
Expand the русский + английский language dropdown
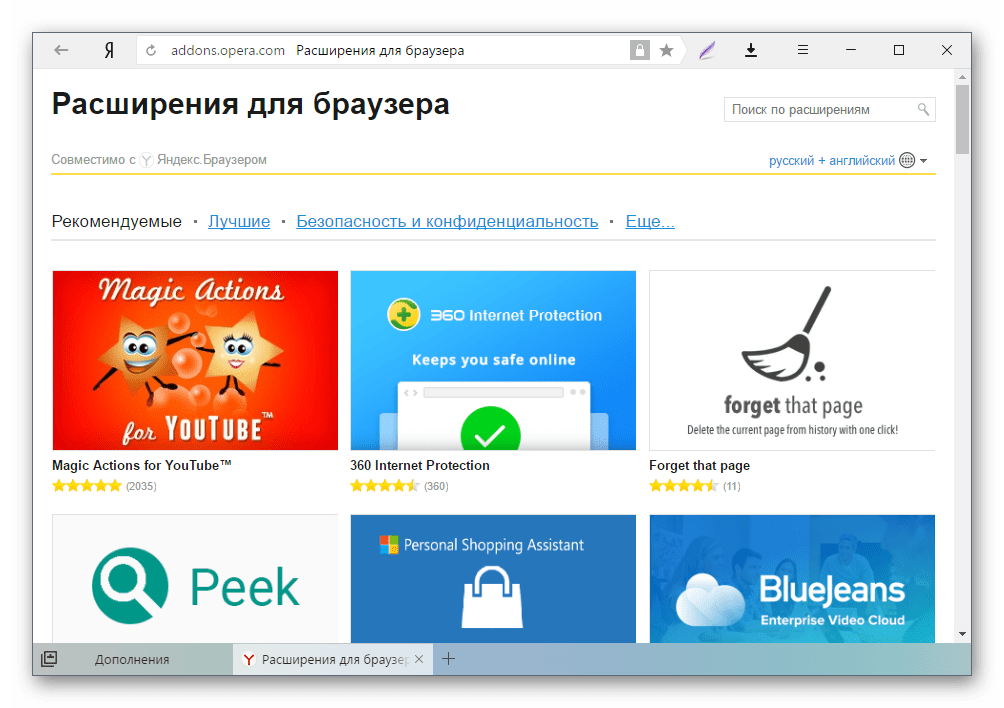point(848,161)
